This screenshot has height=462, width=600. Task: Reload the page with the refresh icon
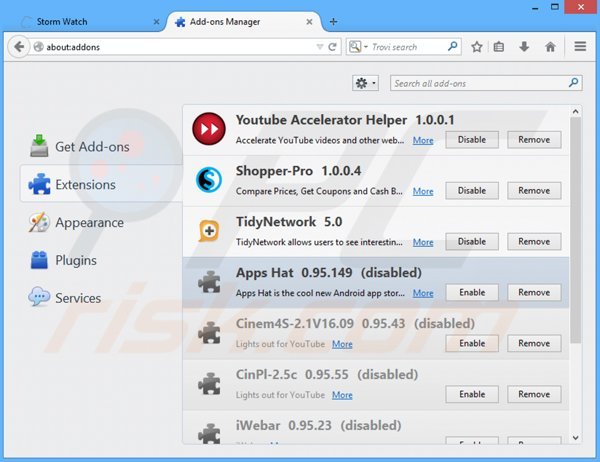(x=332, y=47)
